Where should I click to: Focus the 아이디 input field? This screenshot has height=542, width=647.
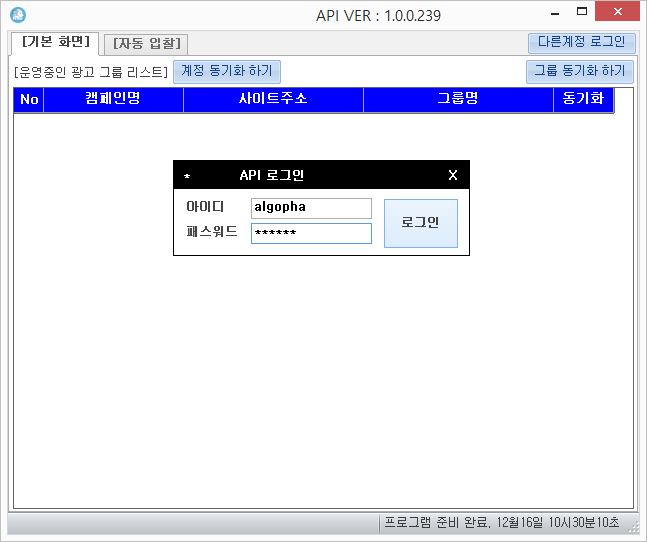click(311, 208)
